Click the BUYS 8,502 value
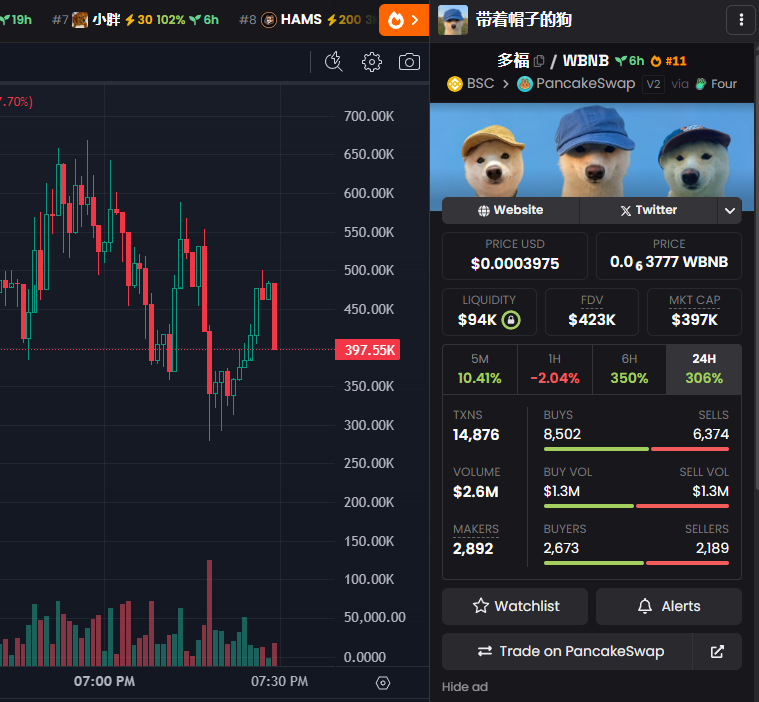759x702 pixels. pos(562,434)
